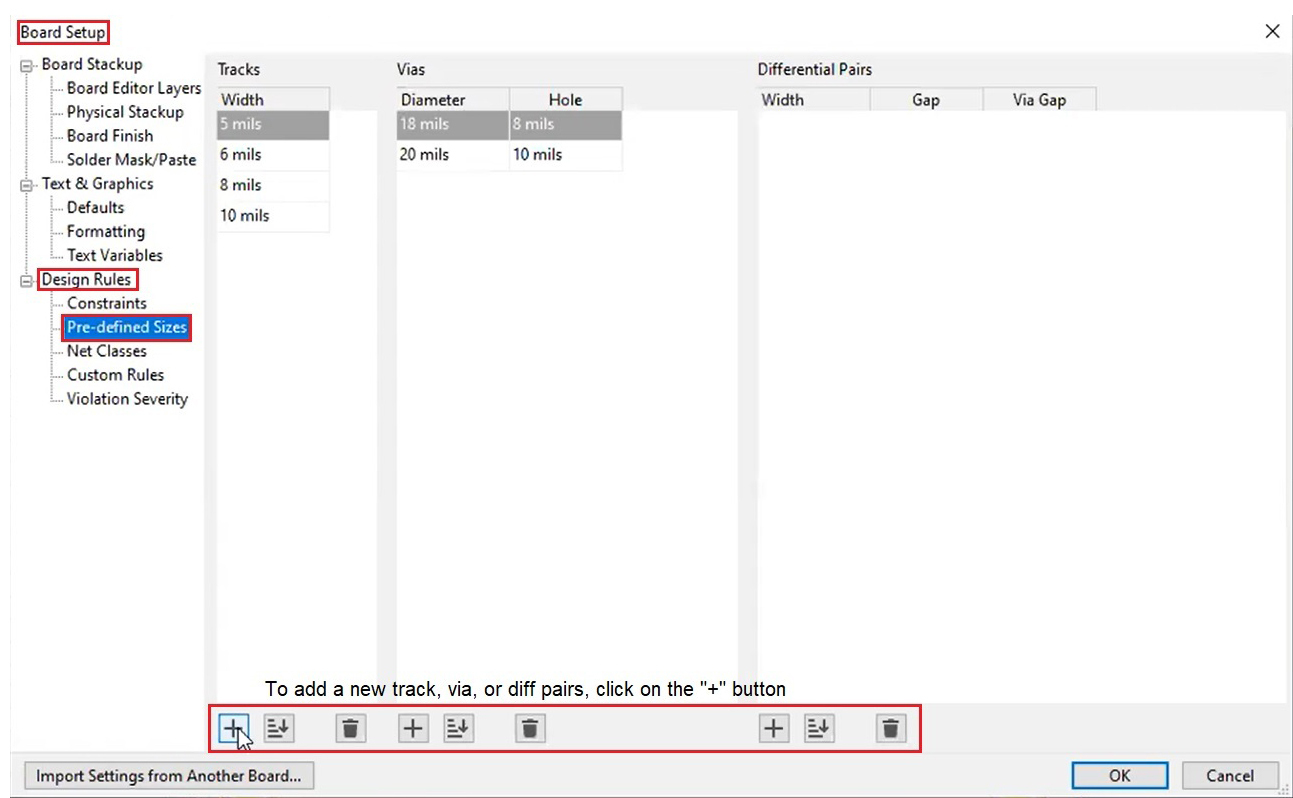Click the Differential Pairs Width column header

click(x=814, y=100)
